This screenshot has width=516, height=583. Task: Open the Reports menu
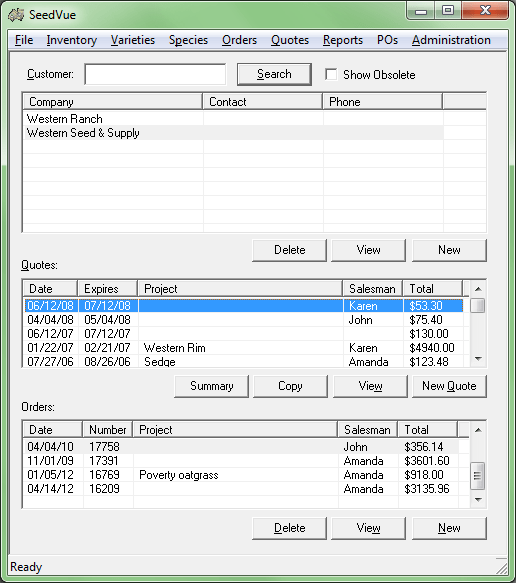[343, 40]
